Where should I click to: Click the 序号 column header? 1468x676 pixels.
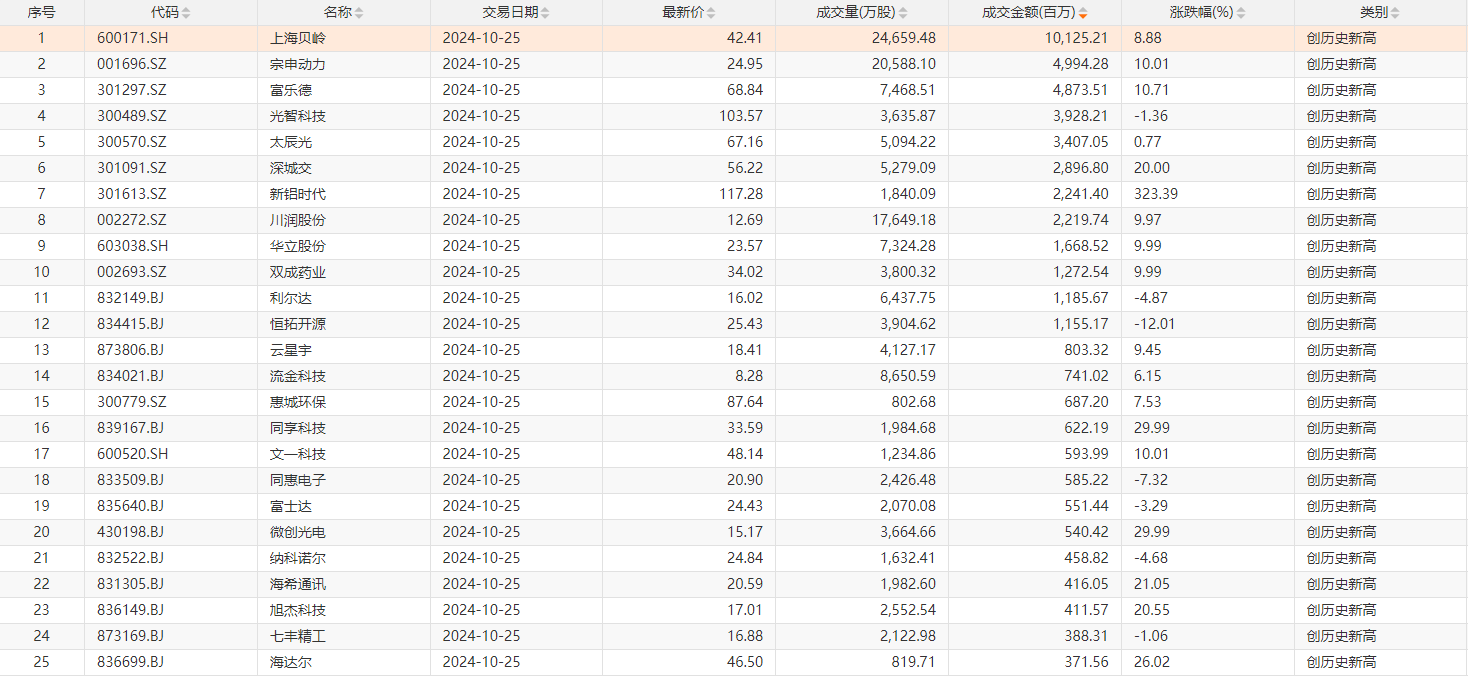41,13
